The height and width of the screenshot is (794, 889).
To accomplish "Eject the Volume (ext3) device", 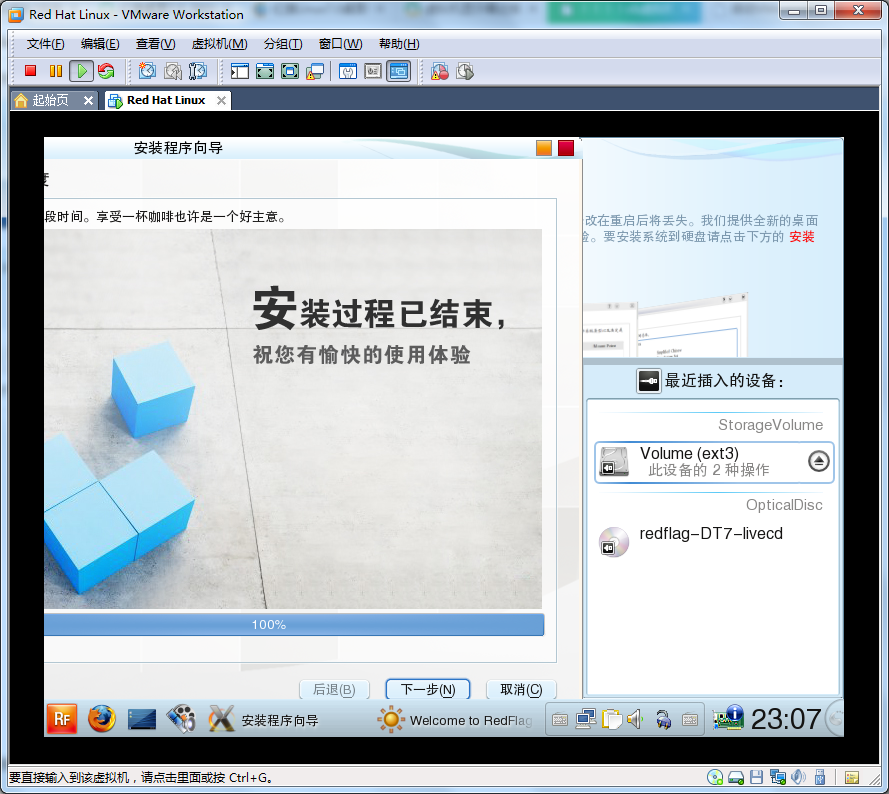I will tap(818, 461).
